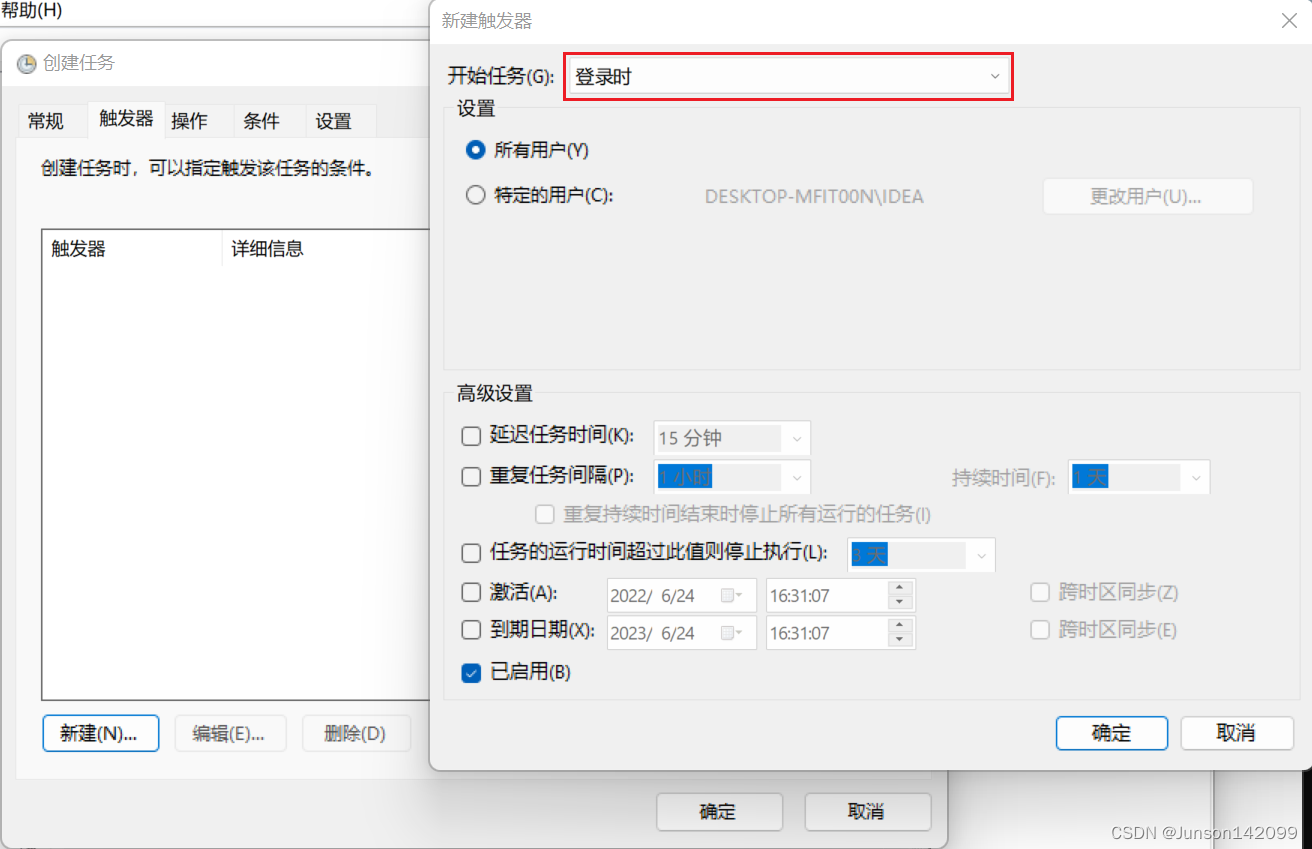Enable the 延迟任务时间 checkbox
The image size is (1312, 849).
(470, 436)
